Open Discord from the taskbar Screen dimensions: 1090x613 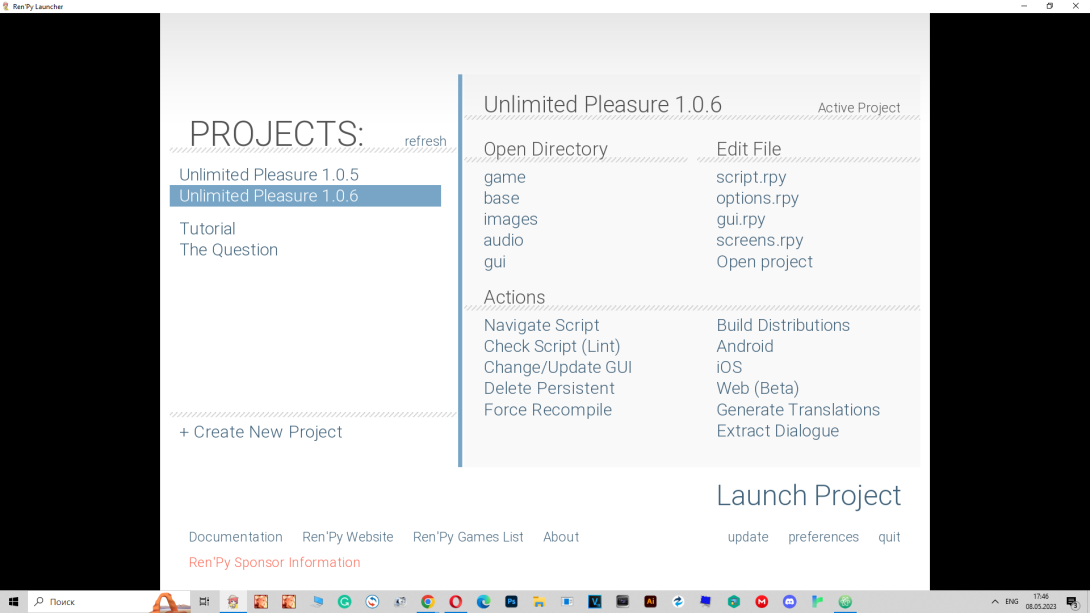click(x=789, y=602)
